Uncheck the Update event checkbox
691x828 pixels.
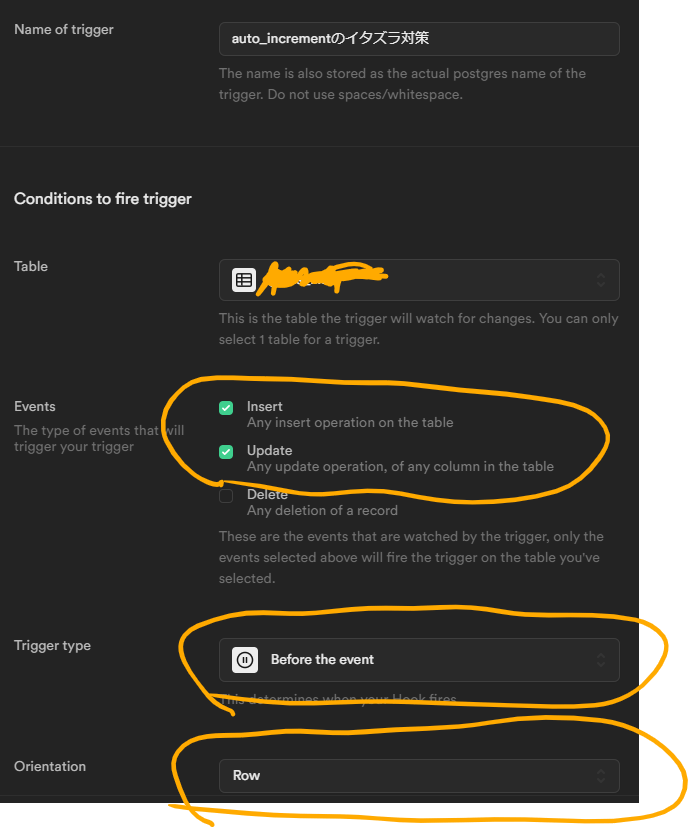tap(226, 452)
